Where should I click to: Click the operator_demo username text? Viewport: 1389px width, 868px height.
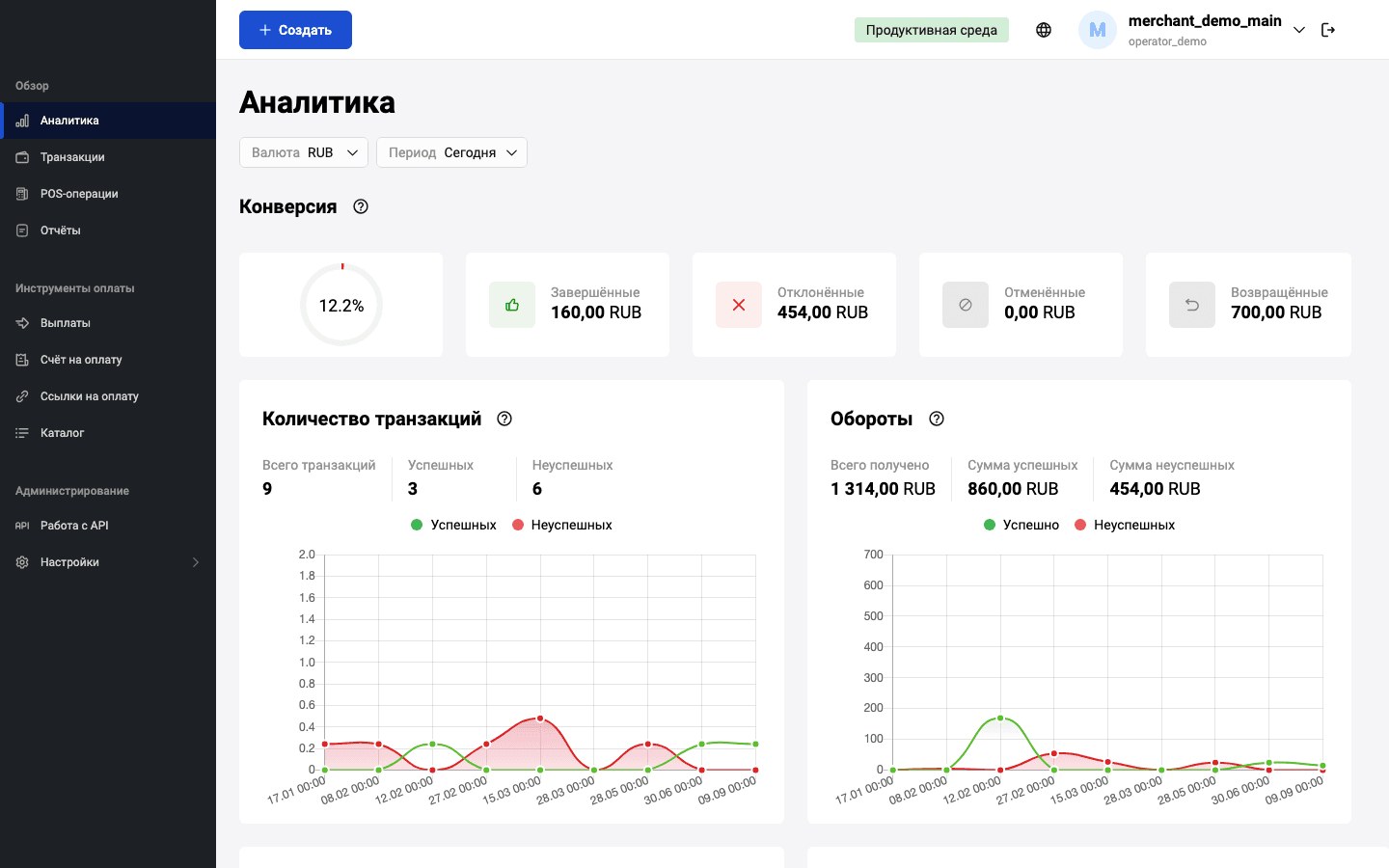(x=1167, y=41)
